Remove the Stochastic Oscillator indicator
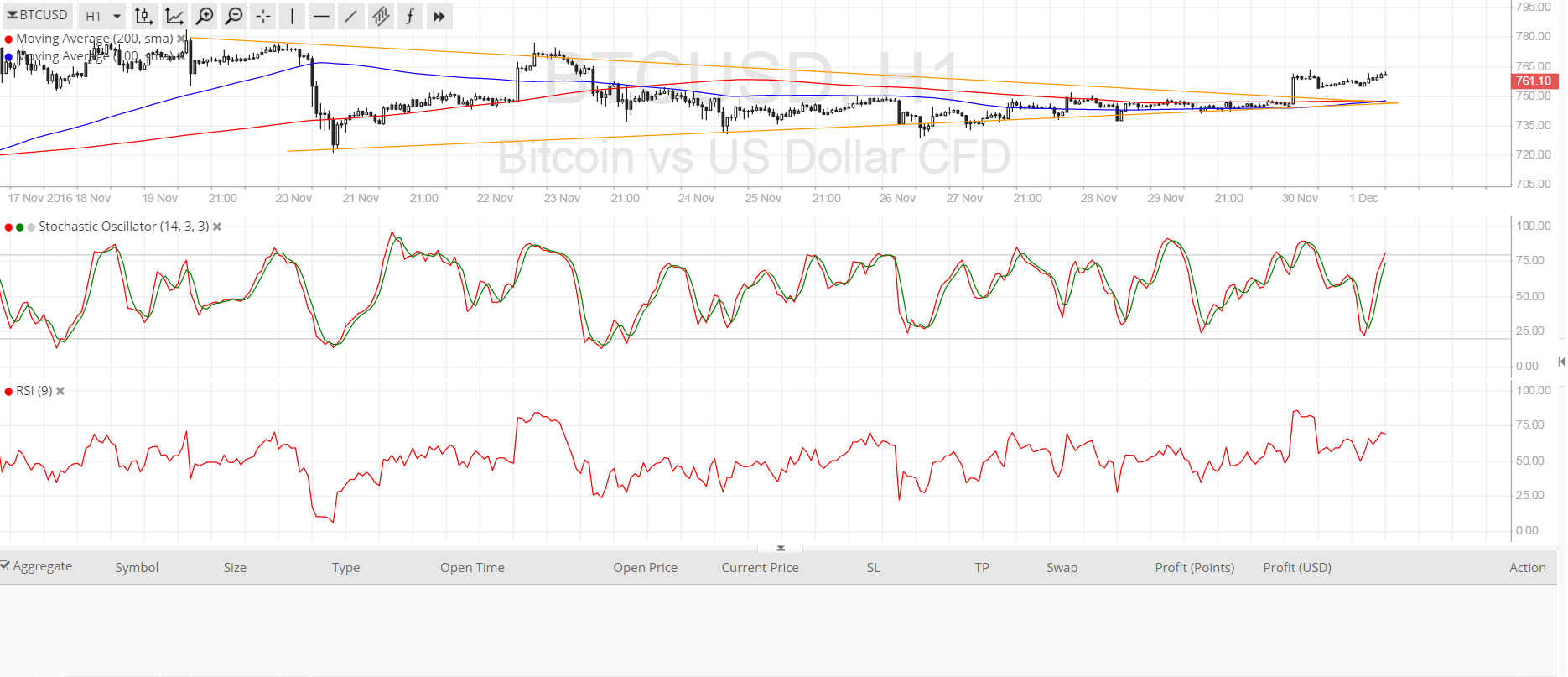This screenshot has width=1568, height=677. [217, 227]
